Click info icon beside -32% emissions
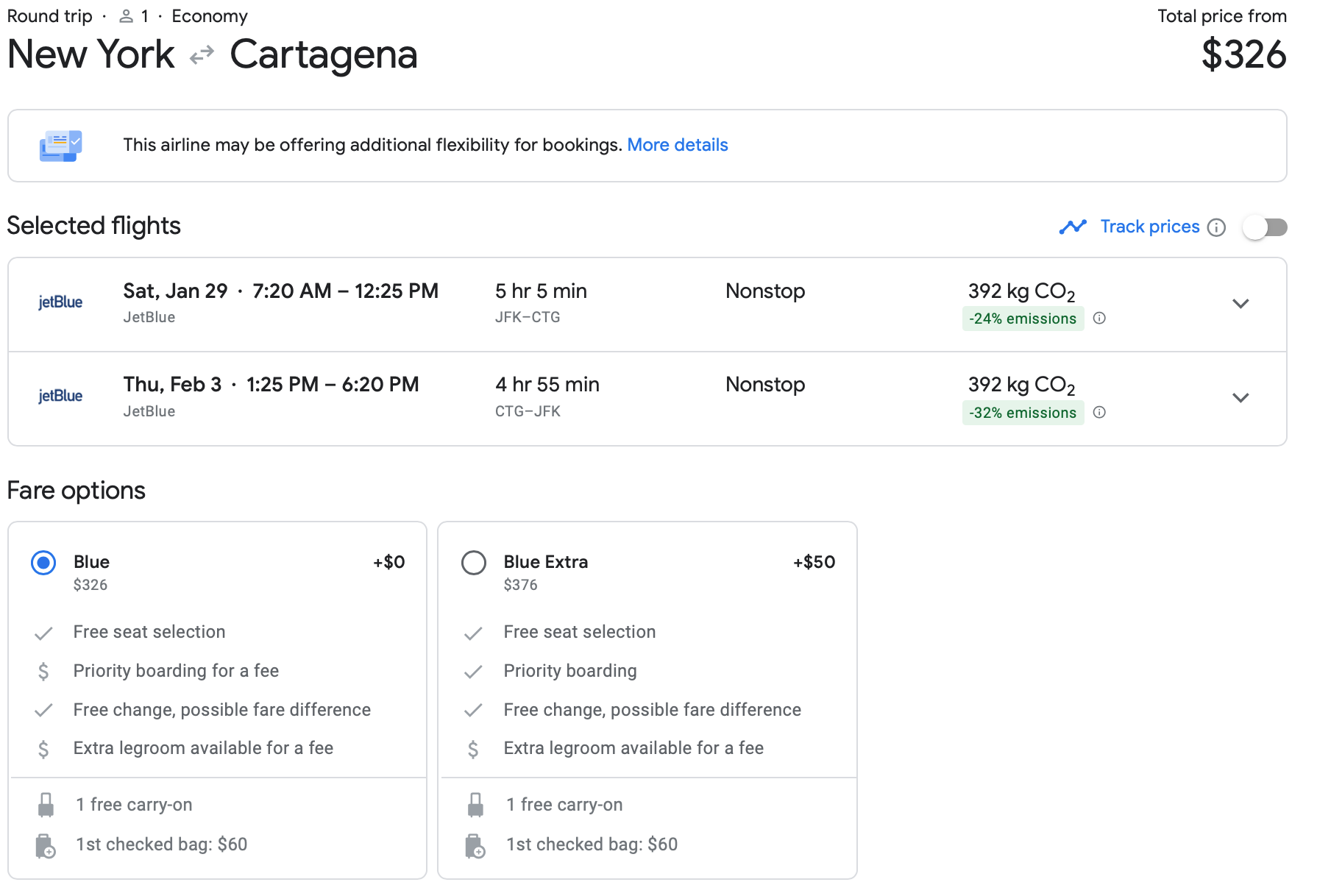 [1099, 413]
